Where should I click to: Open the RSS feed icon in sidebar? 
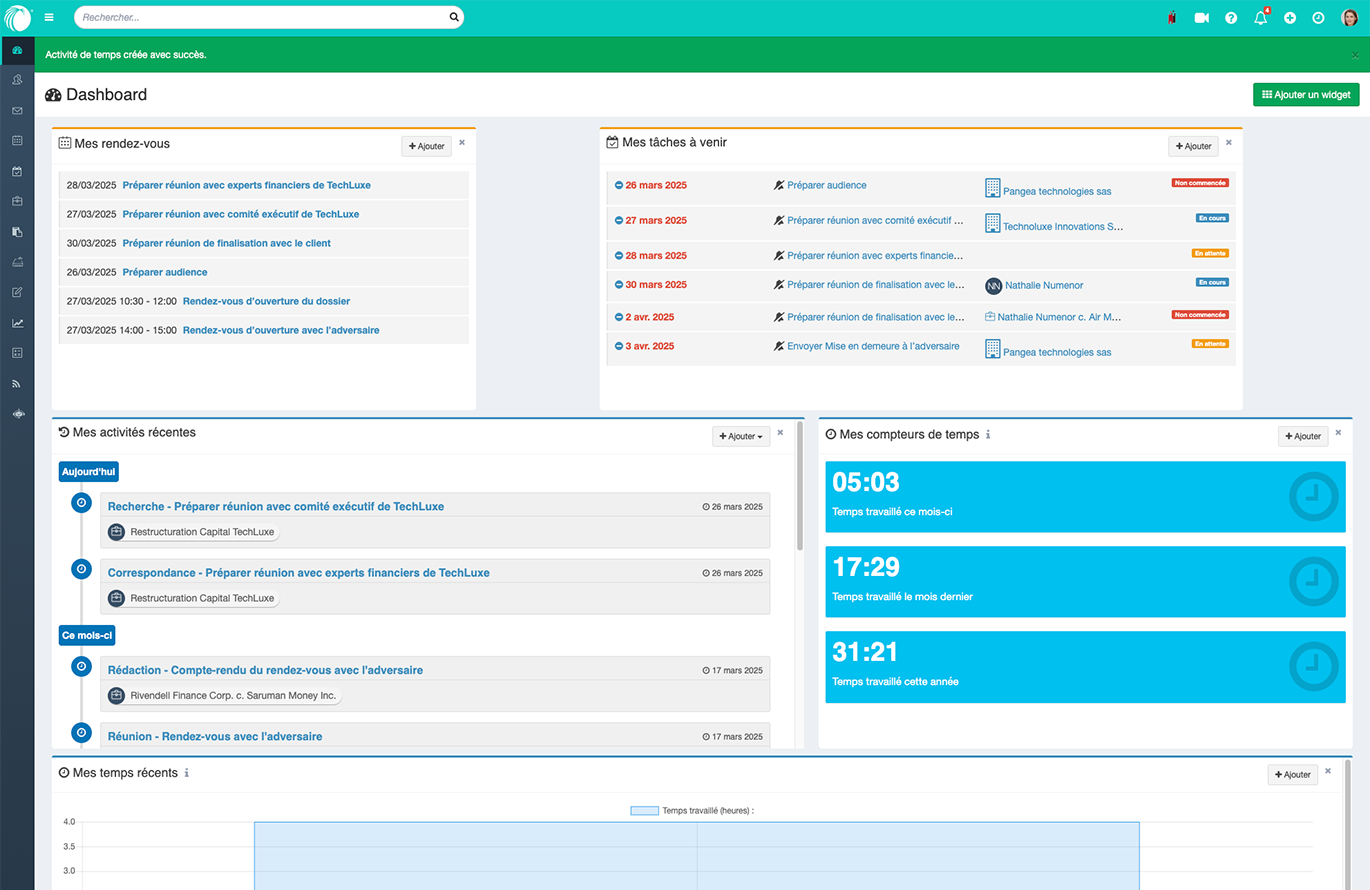[17, 383]
